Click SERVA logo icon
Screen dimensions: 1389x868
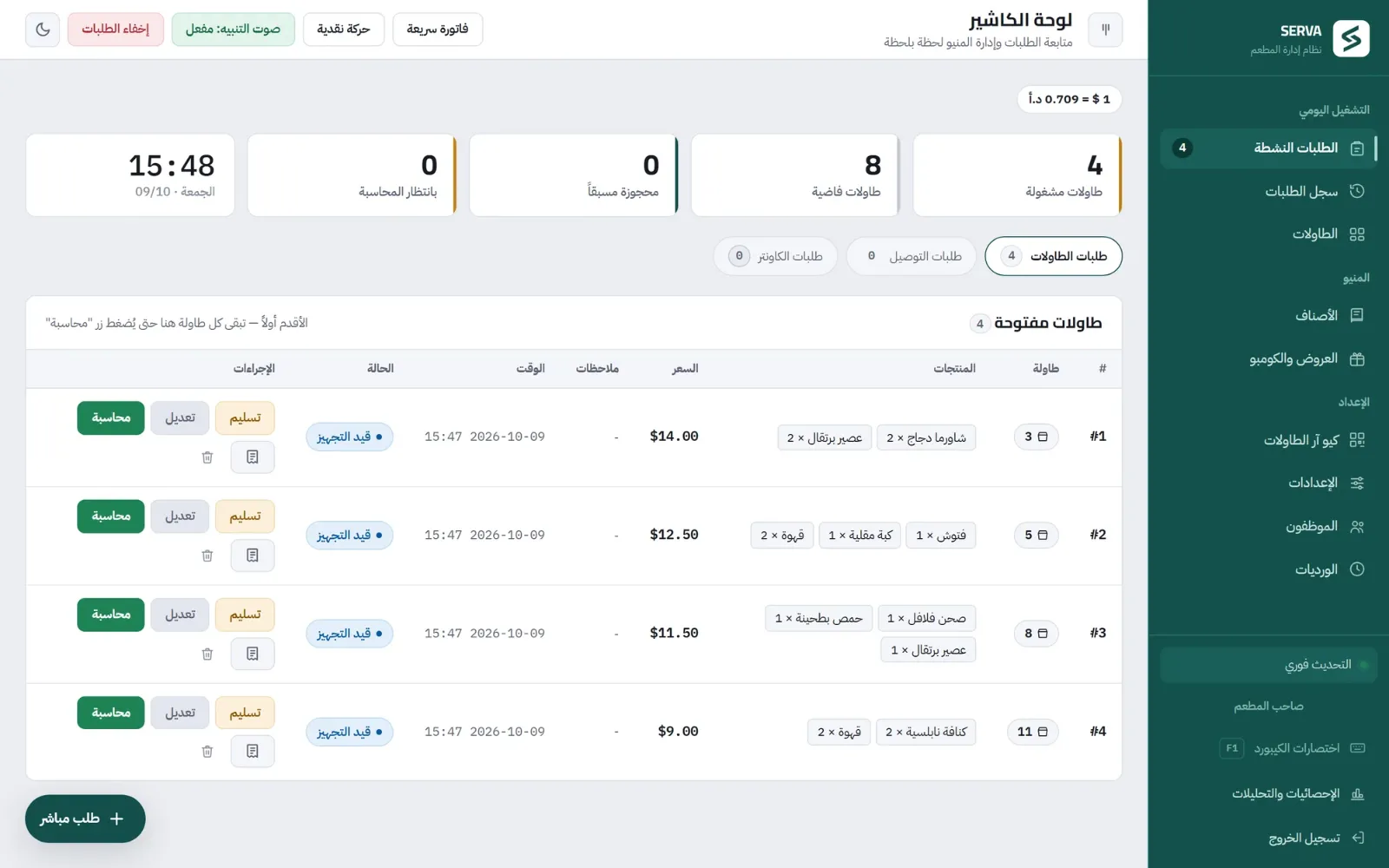[x=1351, y=38]
